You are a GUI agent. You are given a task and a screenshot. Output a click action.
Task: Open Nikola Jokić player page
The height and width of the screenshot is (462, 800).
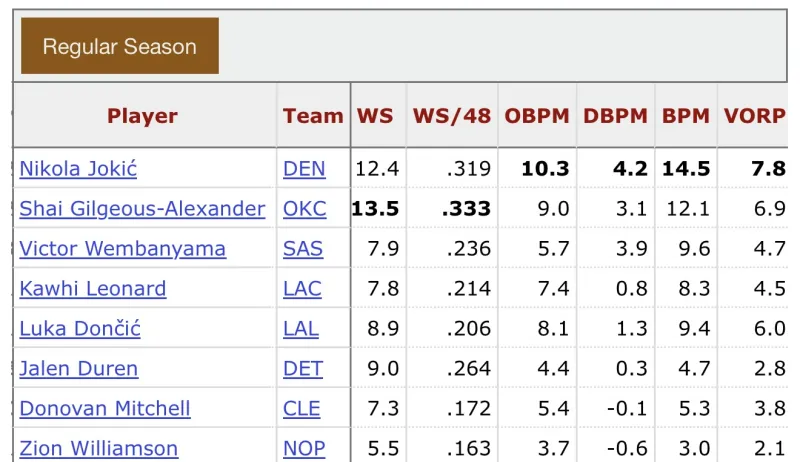click(78, 168)
